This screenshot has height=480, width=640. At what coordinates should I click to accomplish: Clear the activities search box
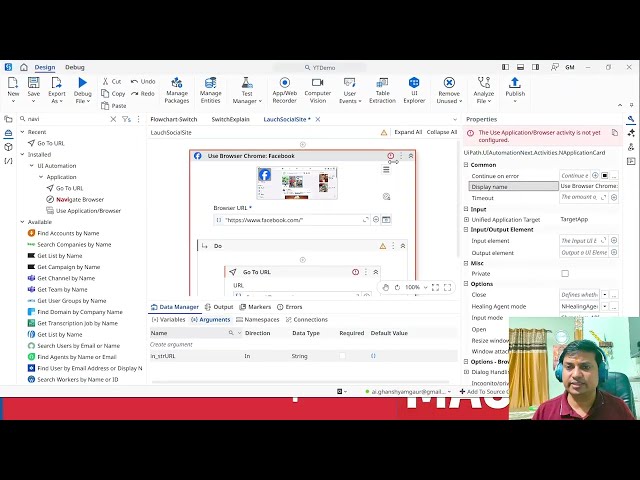(x=113, y=119)
